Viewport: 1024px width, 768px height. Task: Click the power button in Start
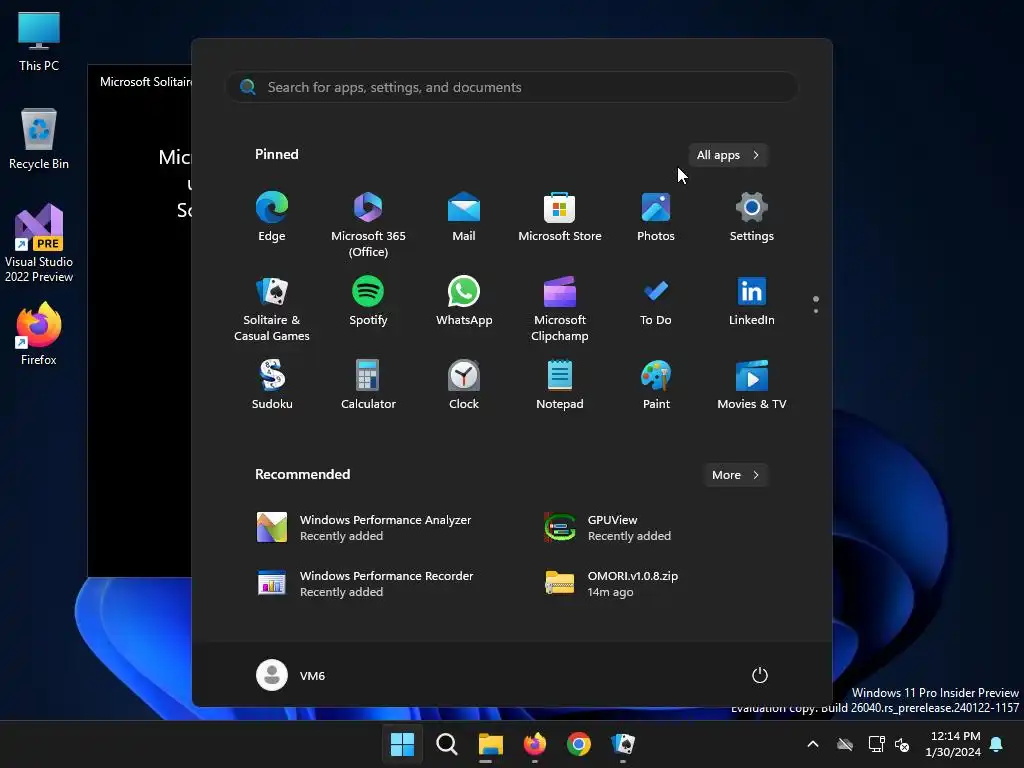pos(760,675)
